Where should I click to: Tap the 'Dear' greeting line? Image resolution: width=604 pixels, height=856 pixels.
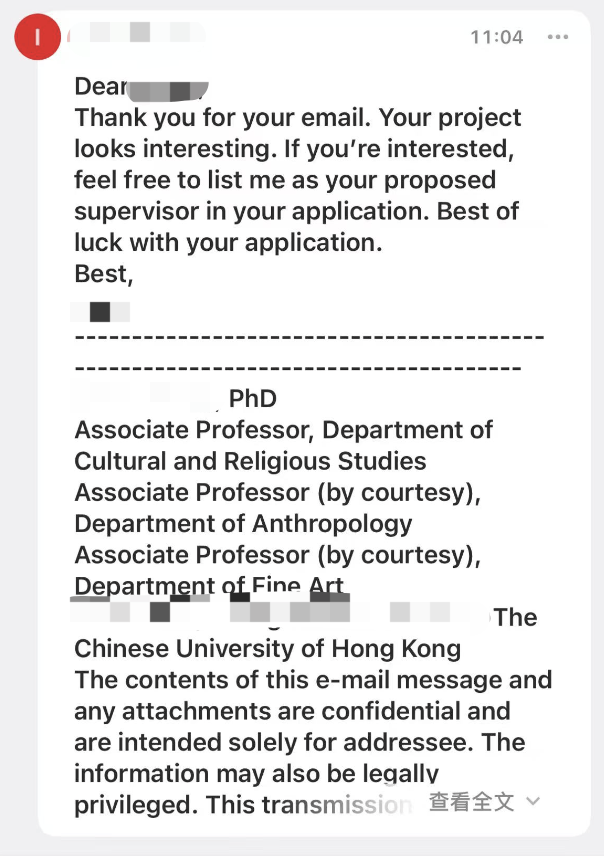click(141, 87)
